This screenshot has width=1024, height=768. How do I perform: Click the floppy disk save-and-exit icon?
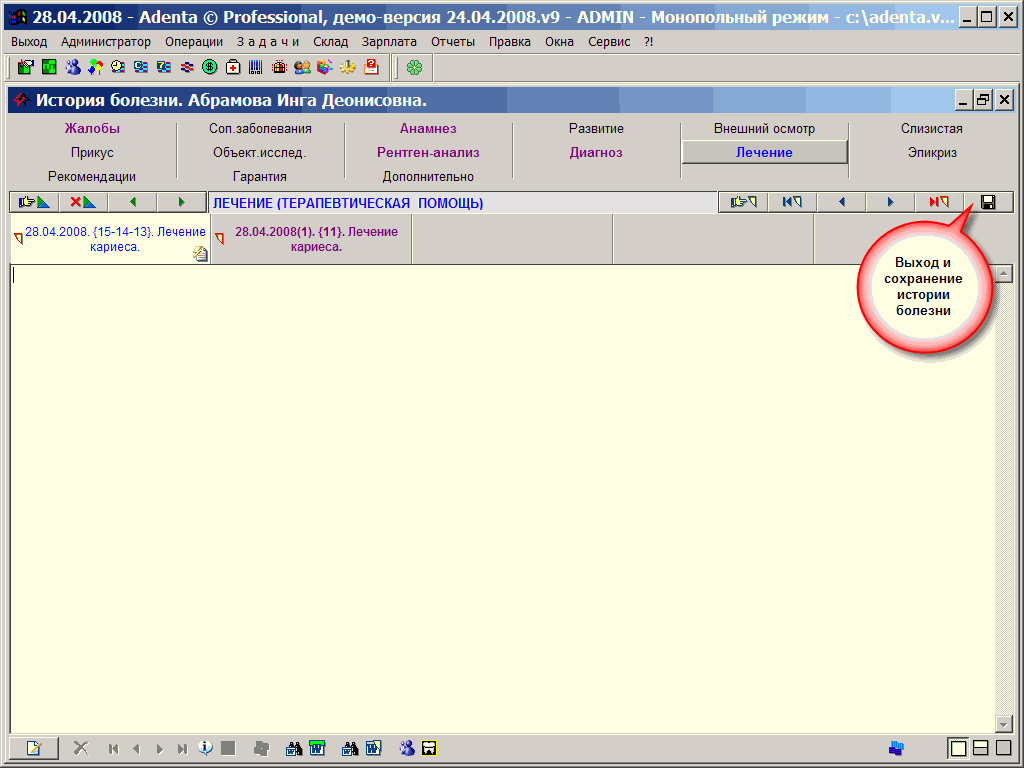[988, 202]
